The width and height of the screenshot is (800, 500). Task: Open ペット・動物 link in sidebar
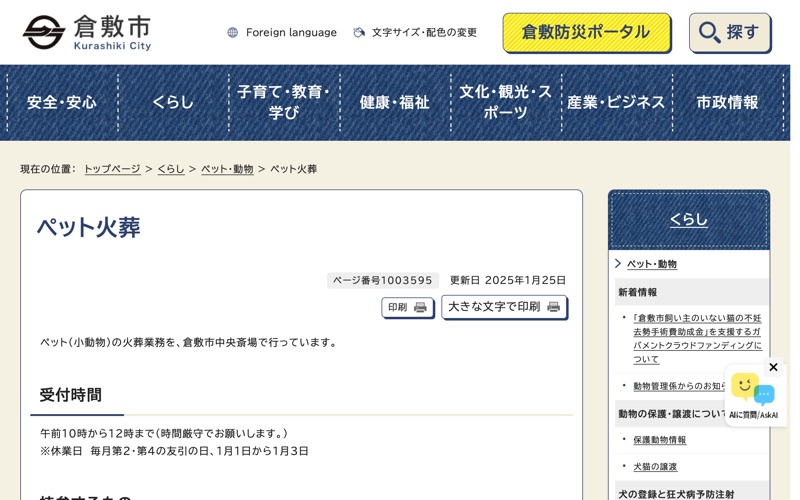652,264
